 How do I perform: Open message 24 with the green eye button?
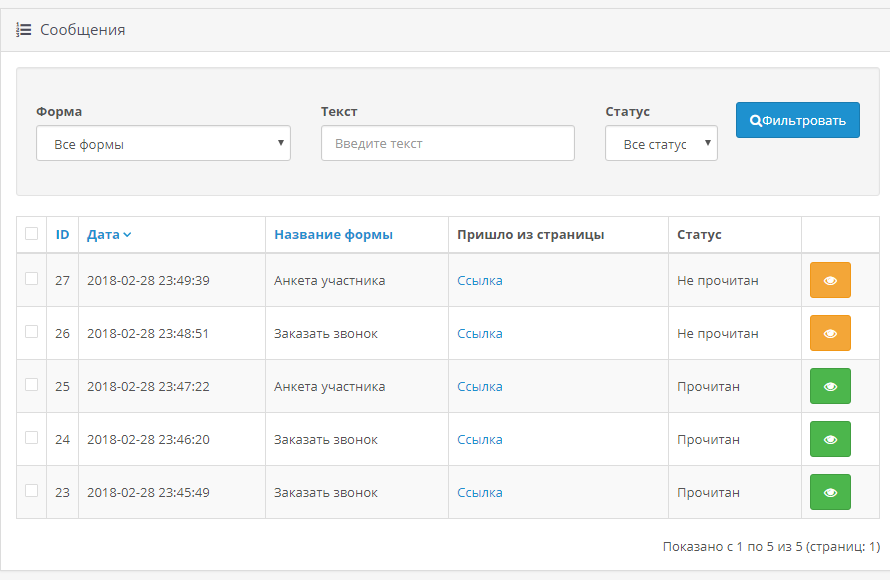click(x=829, y=440)
